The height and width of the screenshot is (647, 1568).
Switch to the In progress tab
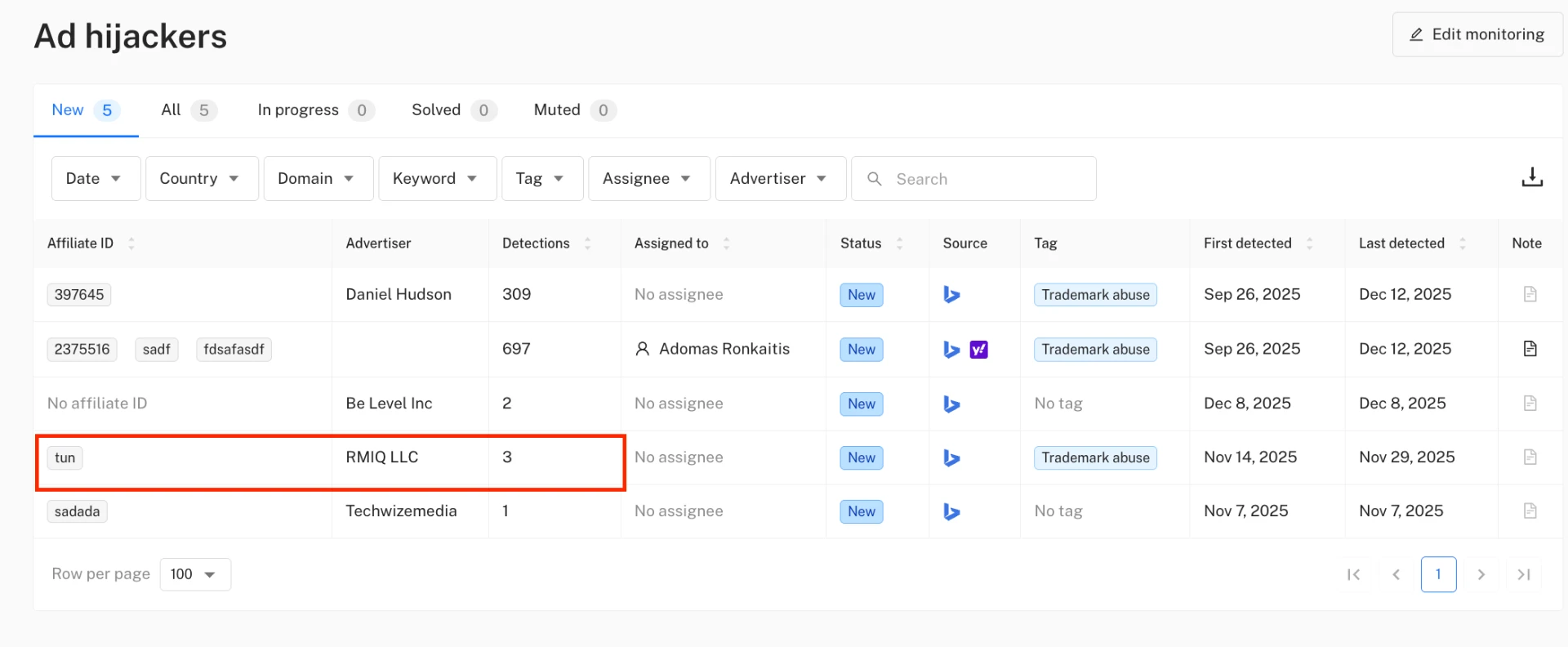pyautogui.click(x=316, y=110)
